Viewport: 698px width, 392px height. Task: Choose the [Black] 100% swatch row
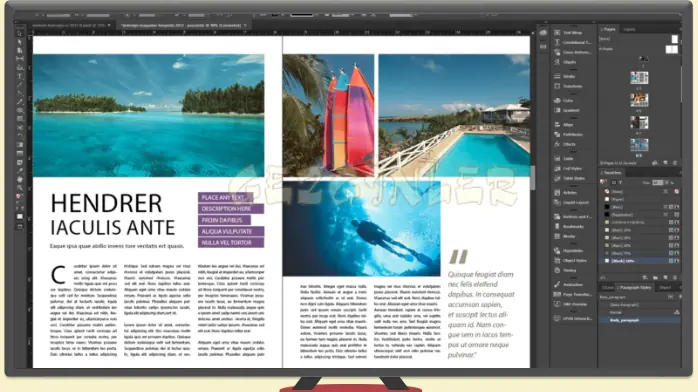[640, 261]
